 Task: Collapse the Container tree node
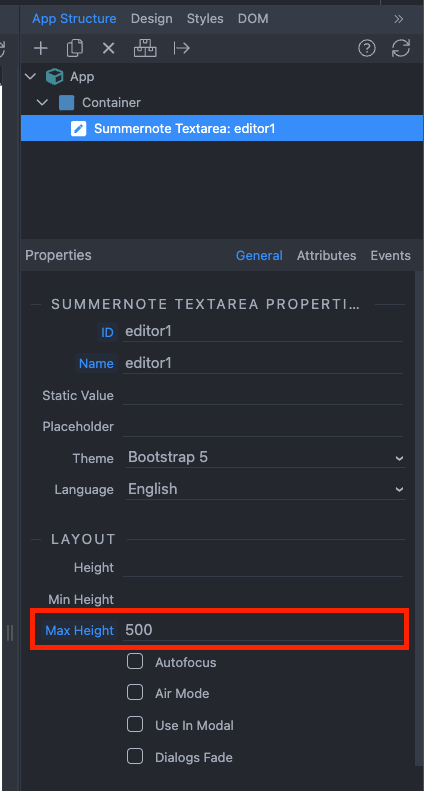click(x=43, y=103)
